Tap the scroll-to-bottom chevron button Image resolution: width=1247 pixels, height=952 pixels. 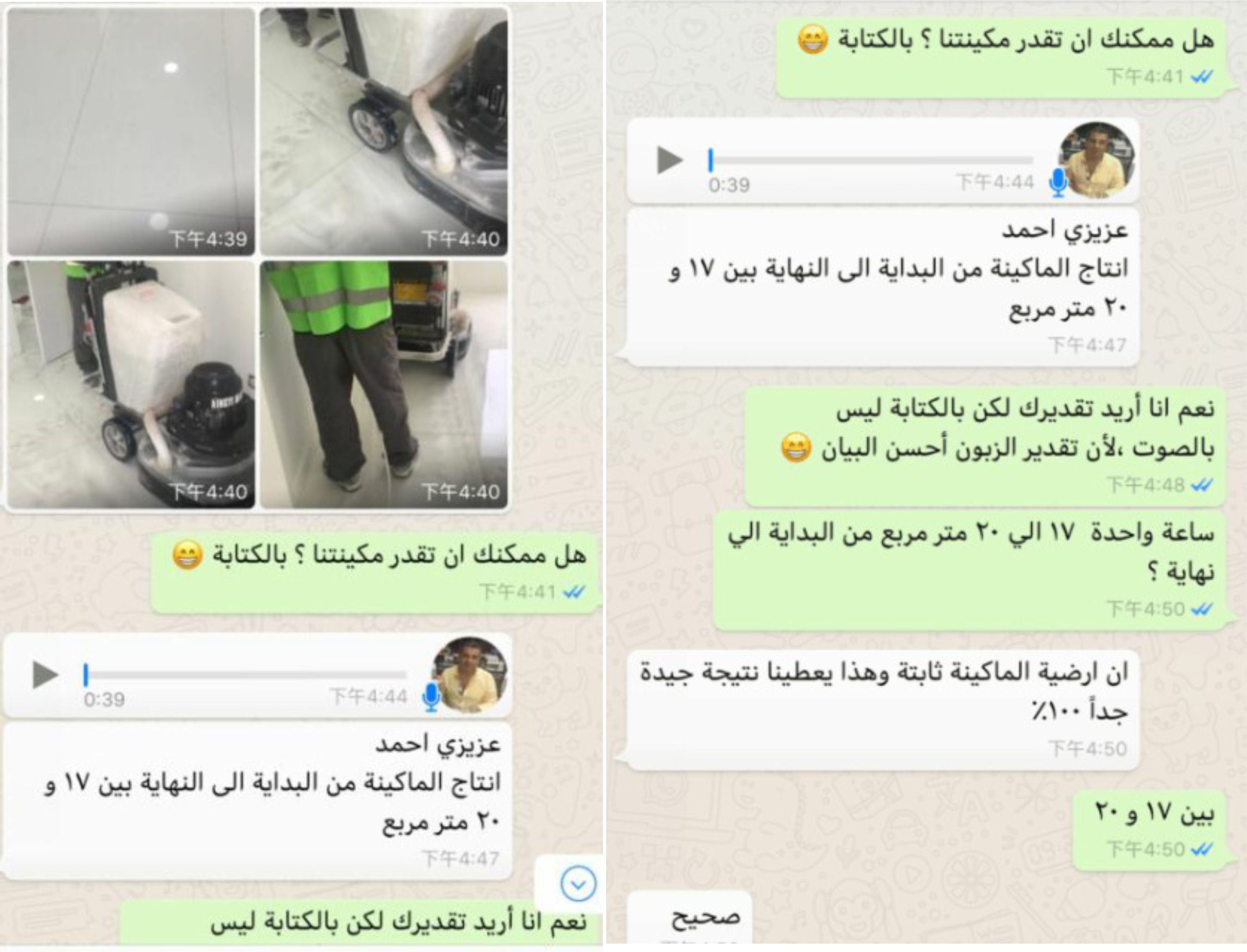(578, 884)
